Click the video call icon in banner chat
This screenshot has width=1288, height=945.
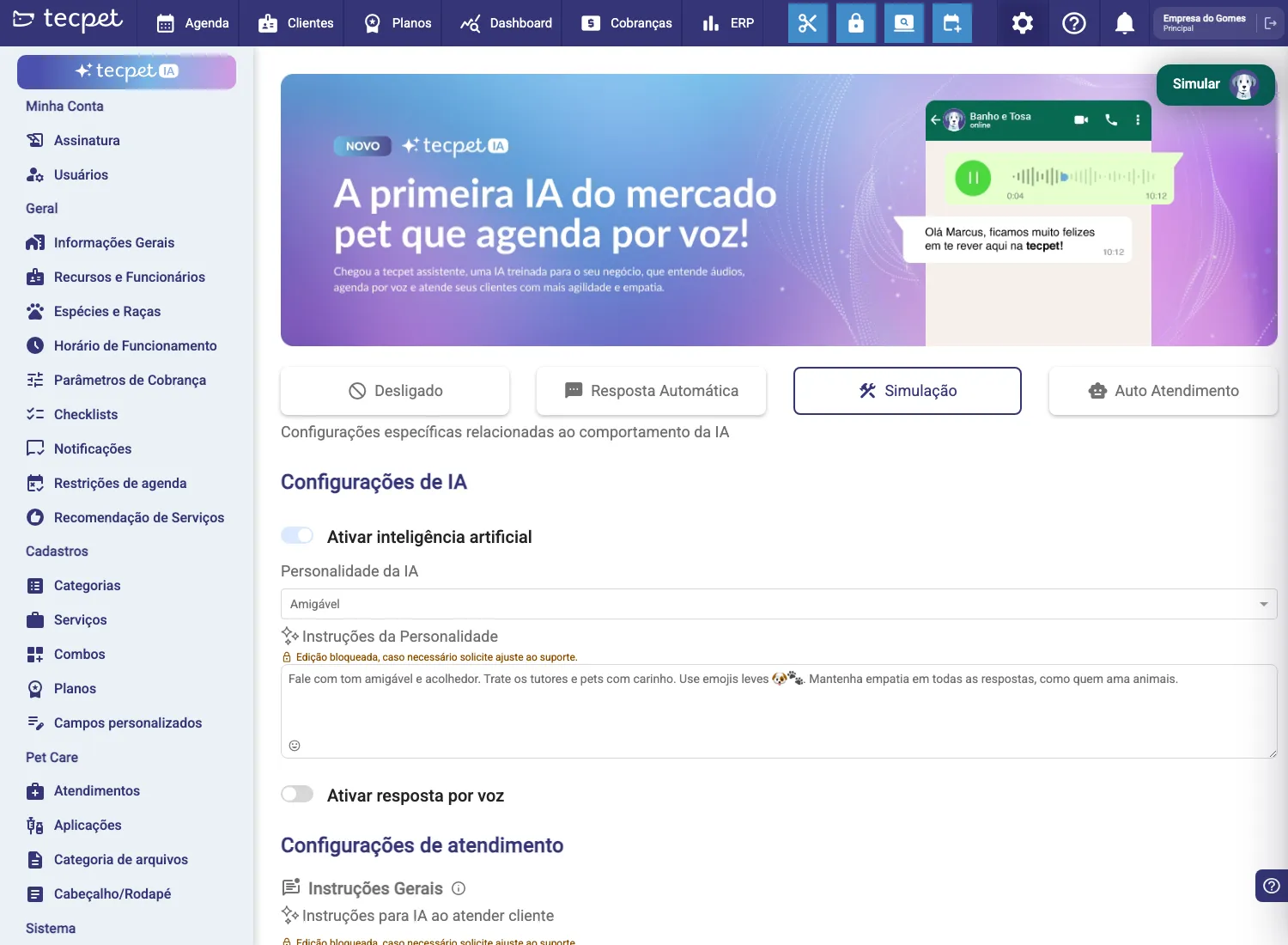tap(1081, 120)
